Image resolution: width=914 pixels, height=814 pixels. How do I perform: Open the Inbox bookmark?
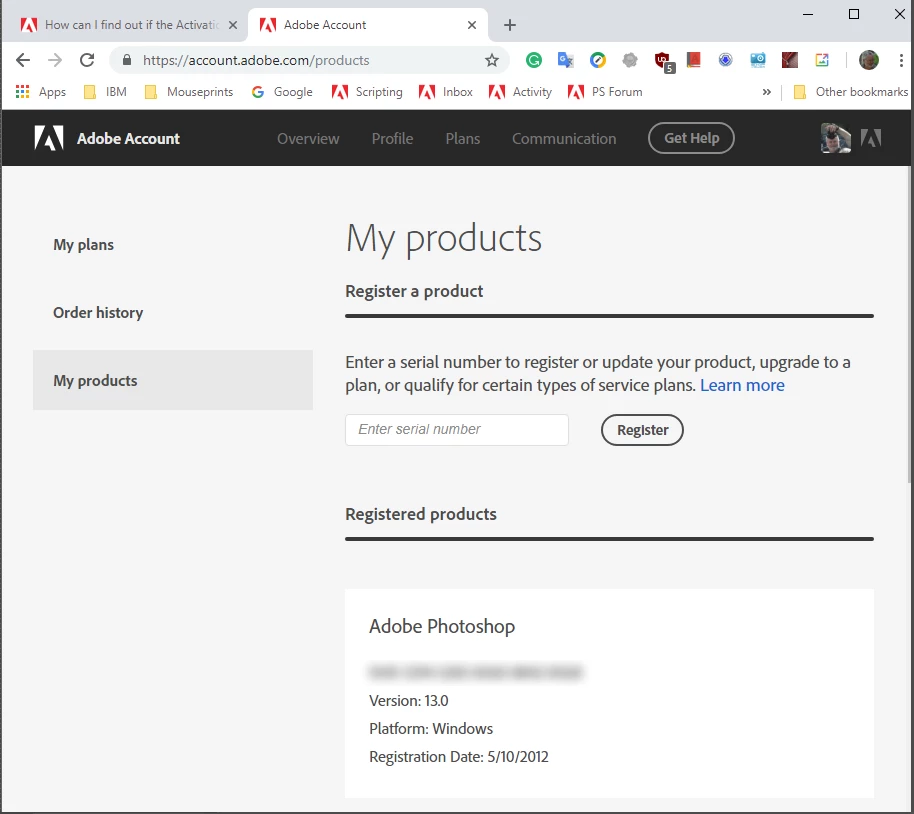[446, 92]
